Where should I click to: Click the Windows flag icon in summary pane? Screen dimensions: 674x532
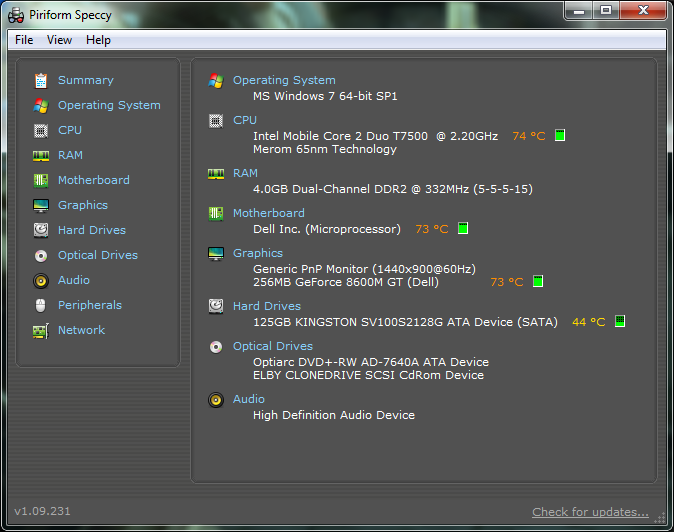point(216,80)
